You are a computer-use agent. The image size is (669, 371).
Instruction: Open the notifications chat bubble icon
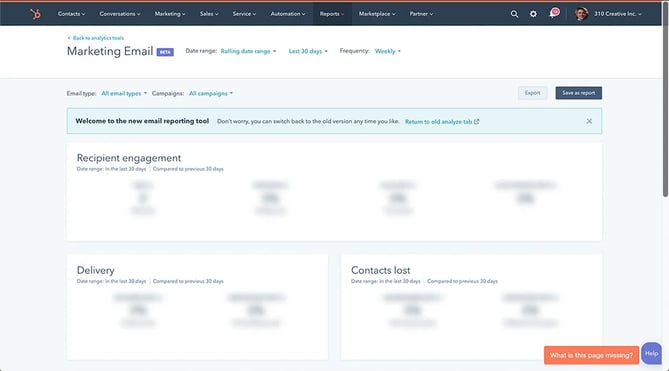pyautogui.click(x=554, y=13)
